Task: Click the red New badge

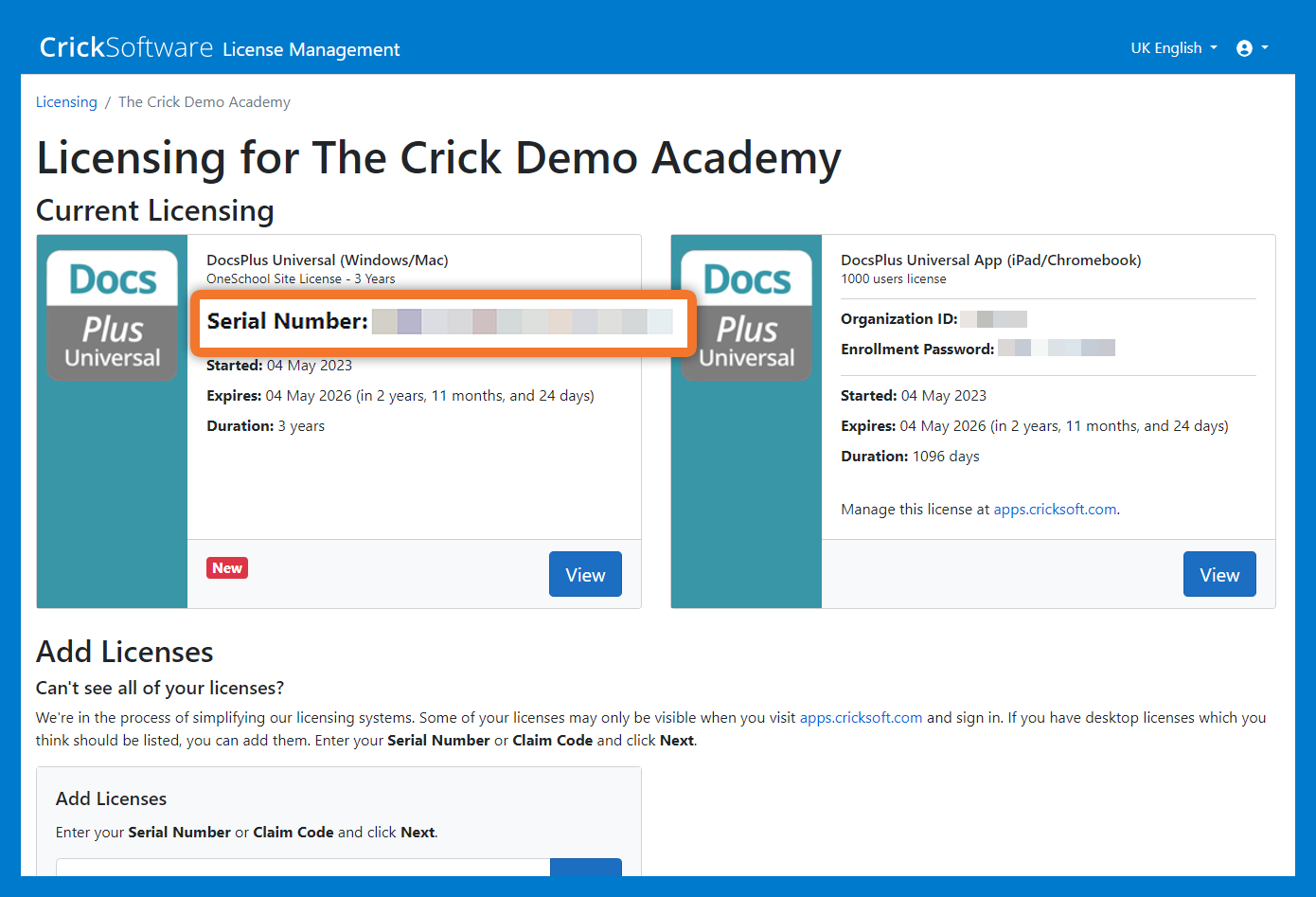Action: tap(227, 568)
